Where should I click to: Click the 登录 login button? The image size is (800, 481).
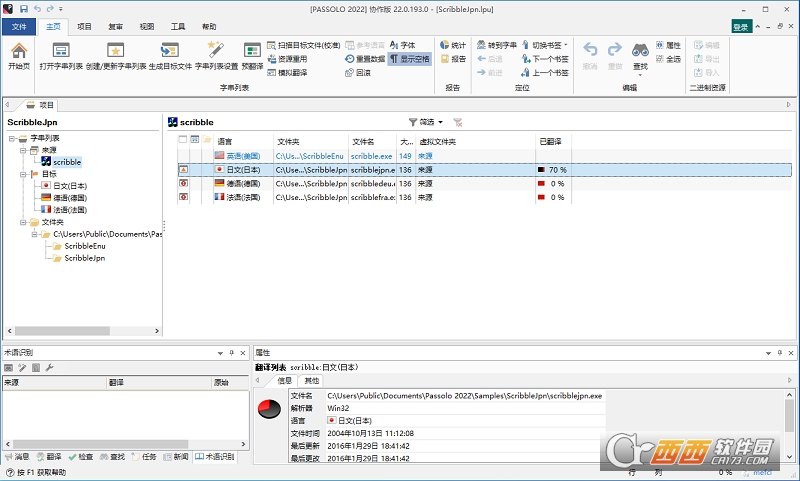[x=741, y=27]
